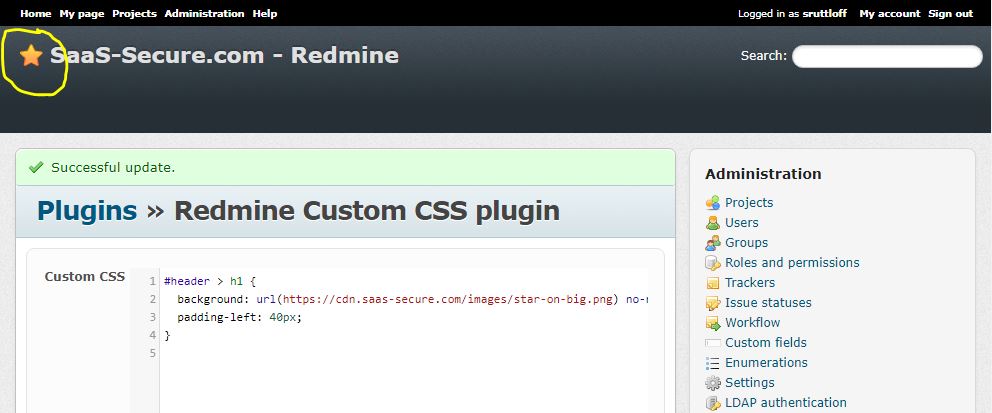
Task: Open Trackers administration link
Action: point(750,283)
